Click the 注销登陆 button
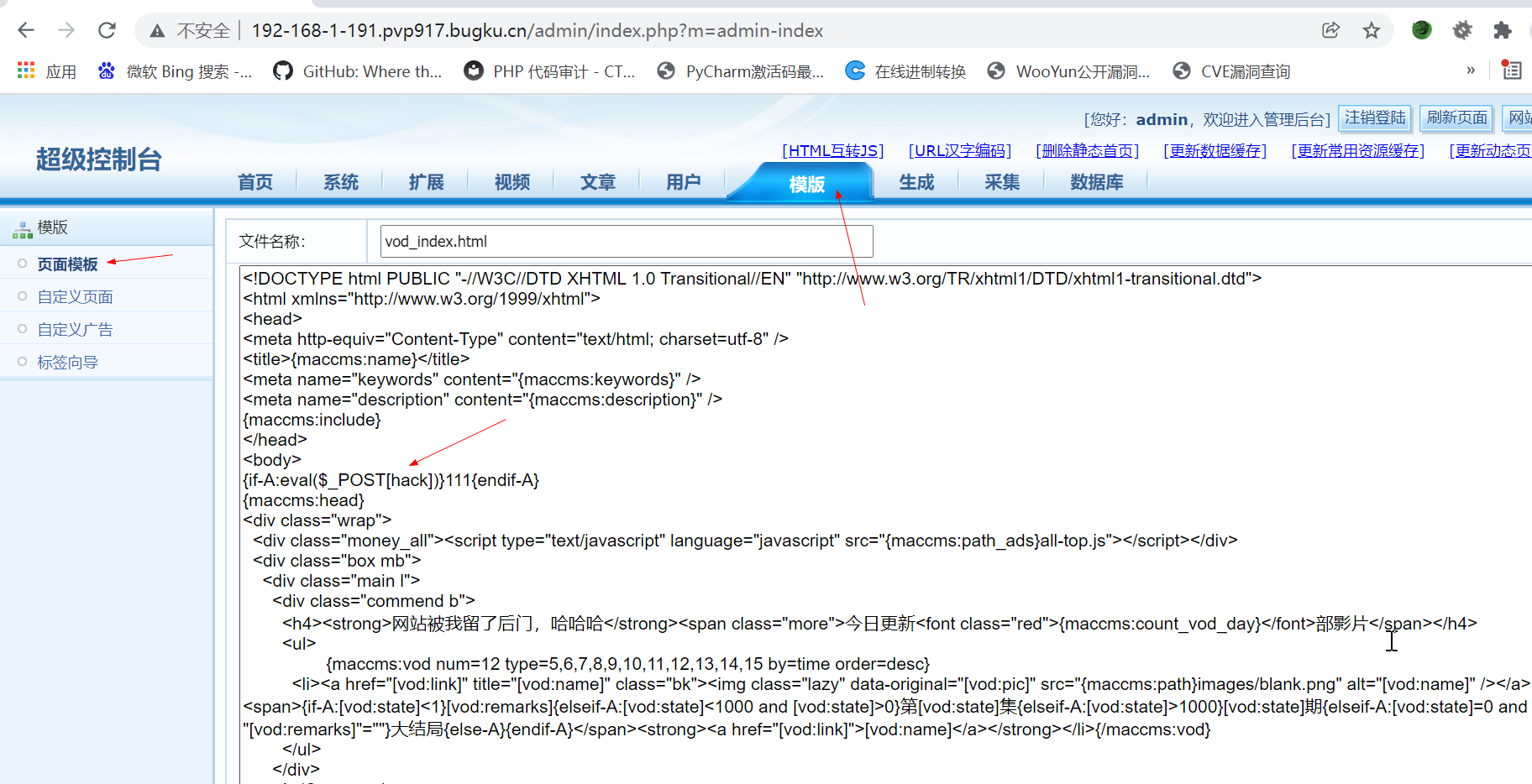This screenshot has height=784, width=1532. pos(1374,118)
